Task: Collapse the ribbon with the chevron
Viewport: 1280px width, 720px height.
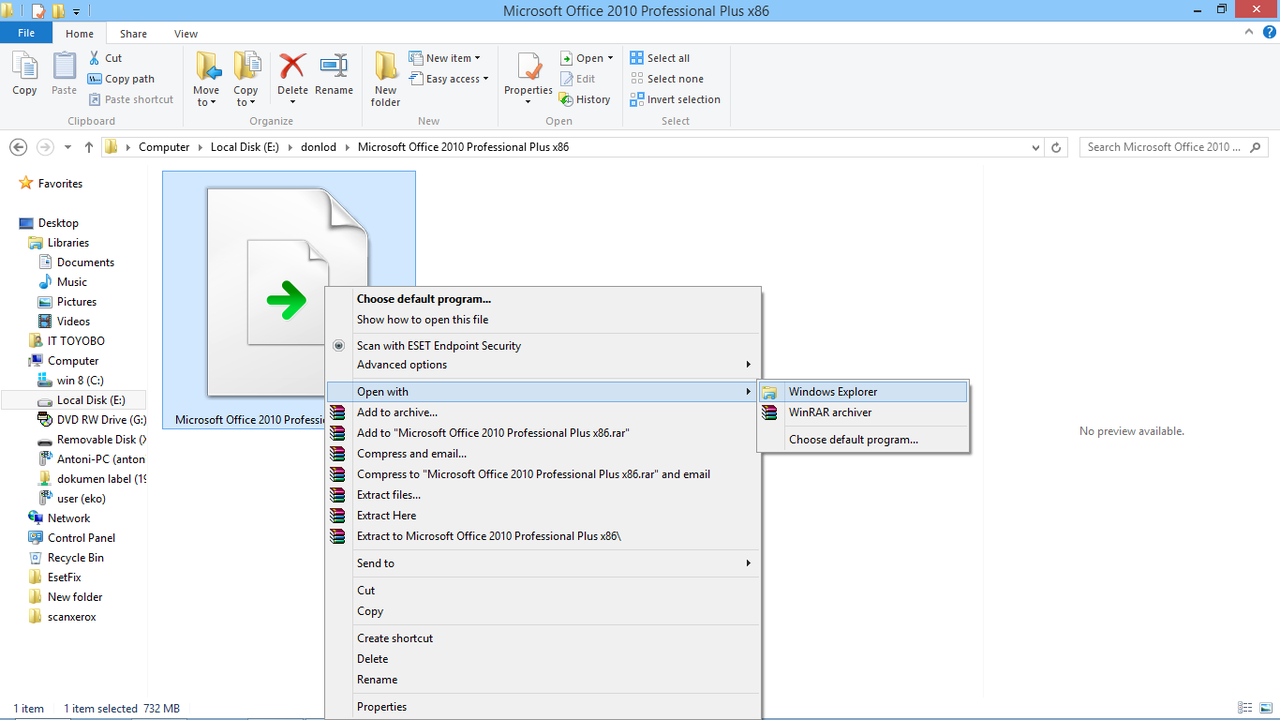Action: click(1248, 33)
